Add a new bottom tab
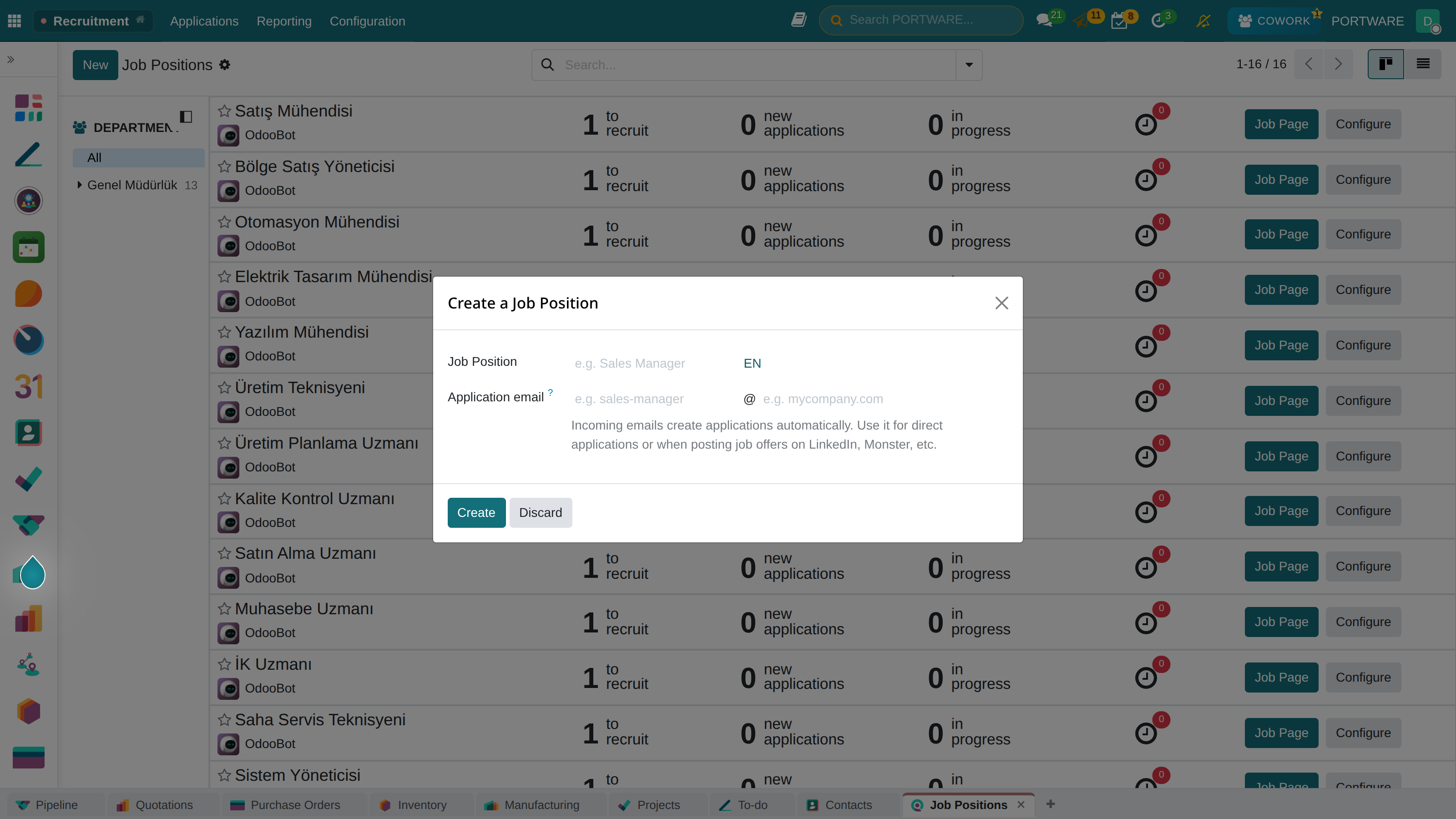The height and width of the screenshot is (819, 1456). [x=1050, y=804]
